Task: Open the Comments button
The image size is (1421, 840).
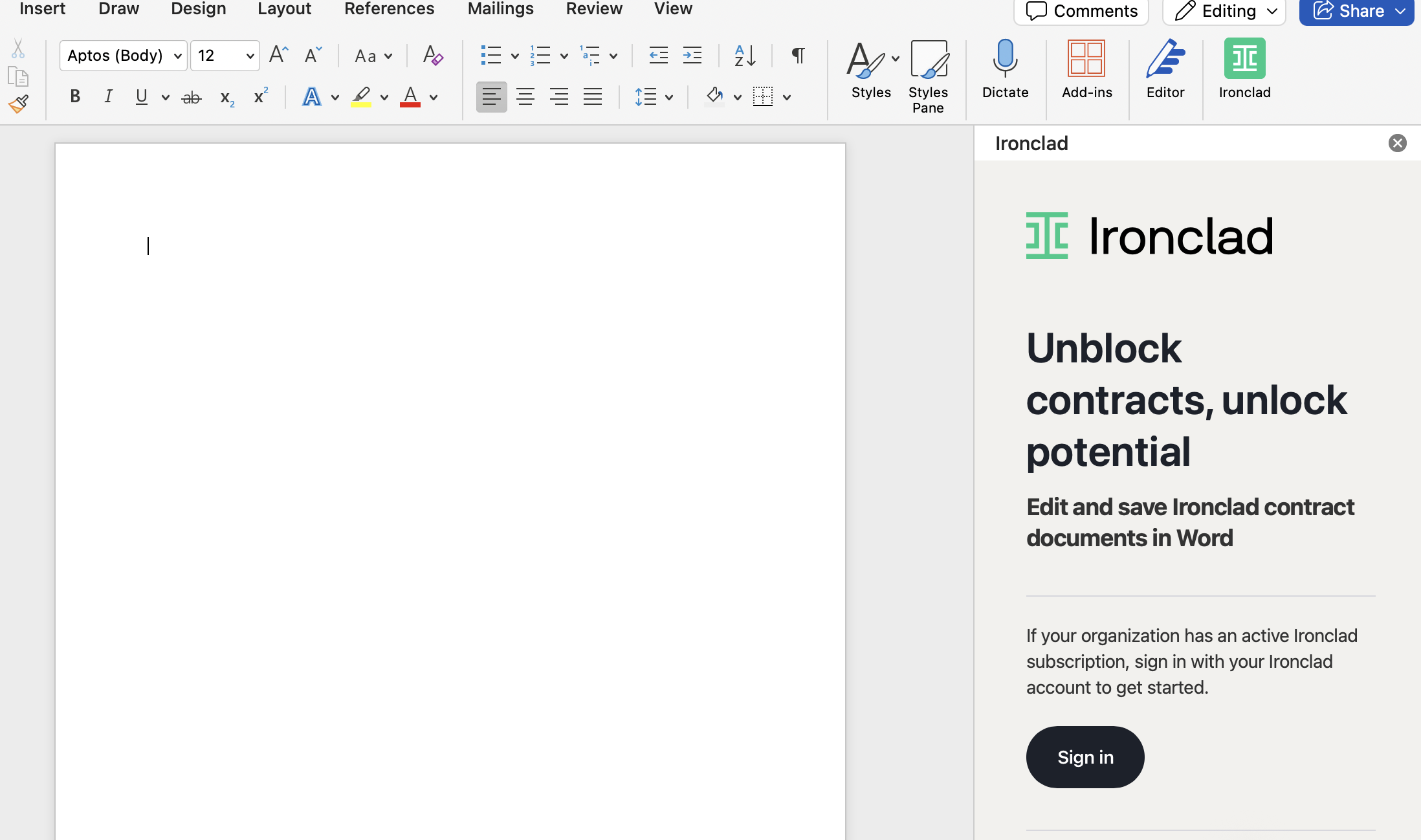Action: [1081, 11]
